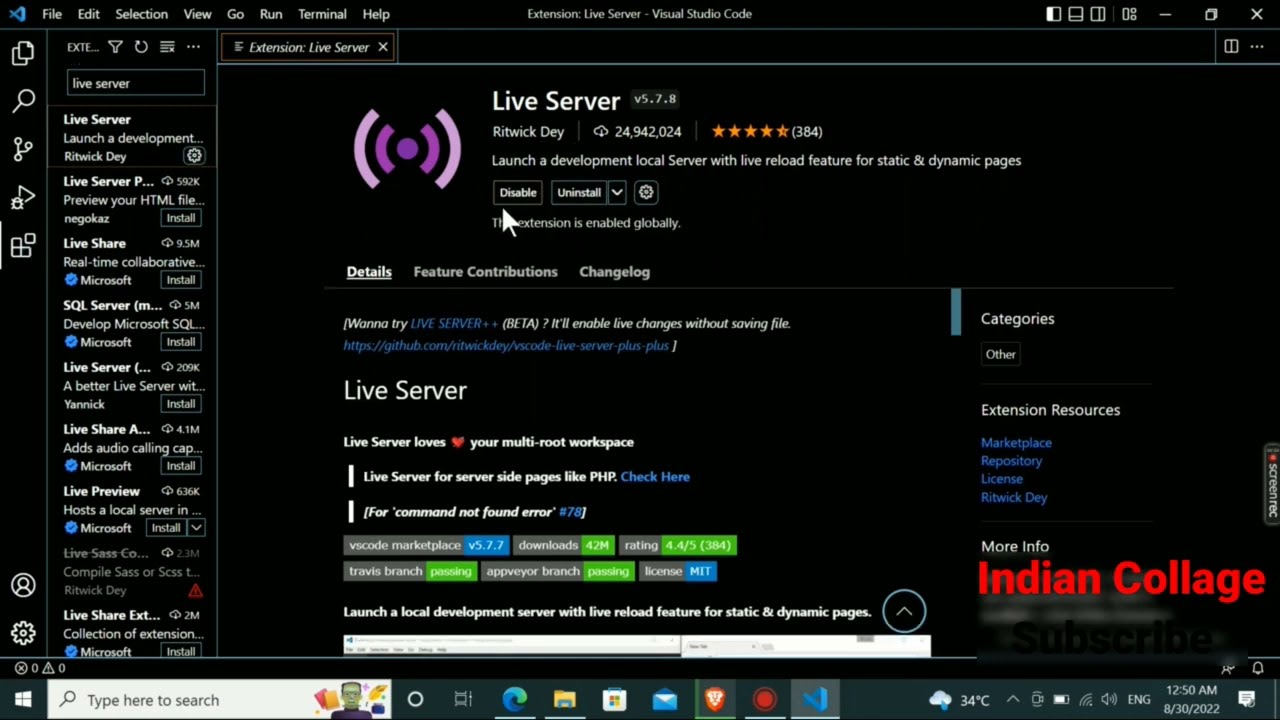Open the LIVE SERVER++ link
Viewport: 1280px width, 720px height.
(x=454, y=323)
